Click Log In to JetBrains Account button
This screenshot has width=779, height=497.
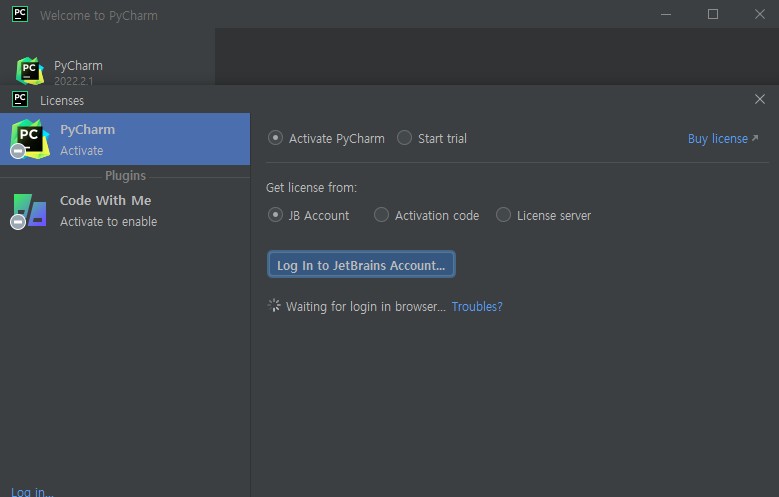coord(361,264)
